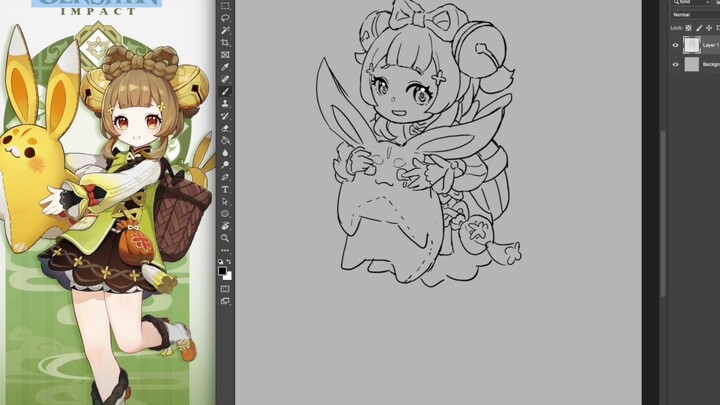
Task: Reset default foreground and background colors
Action: tap(220, 261)
